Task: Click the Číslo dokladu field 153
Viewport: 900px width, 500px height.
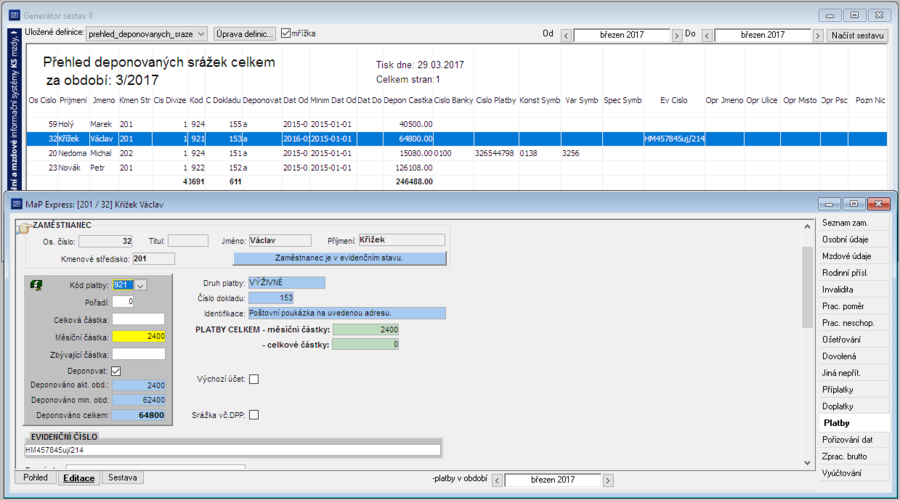Action: [x=271, y=298]
